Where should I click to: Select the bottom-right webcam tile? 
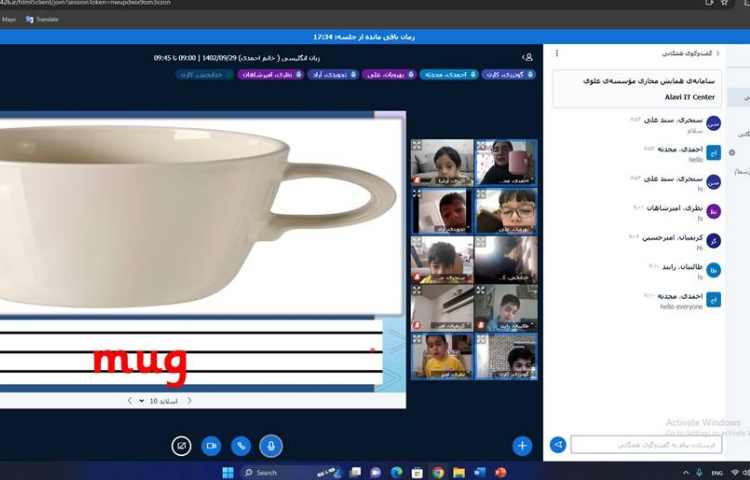[x=506, y=357]
